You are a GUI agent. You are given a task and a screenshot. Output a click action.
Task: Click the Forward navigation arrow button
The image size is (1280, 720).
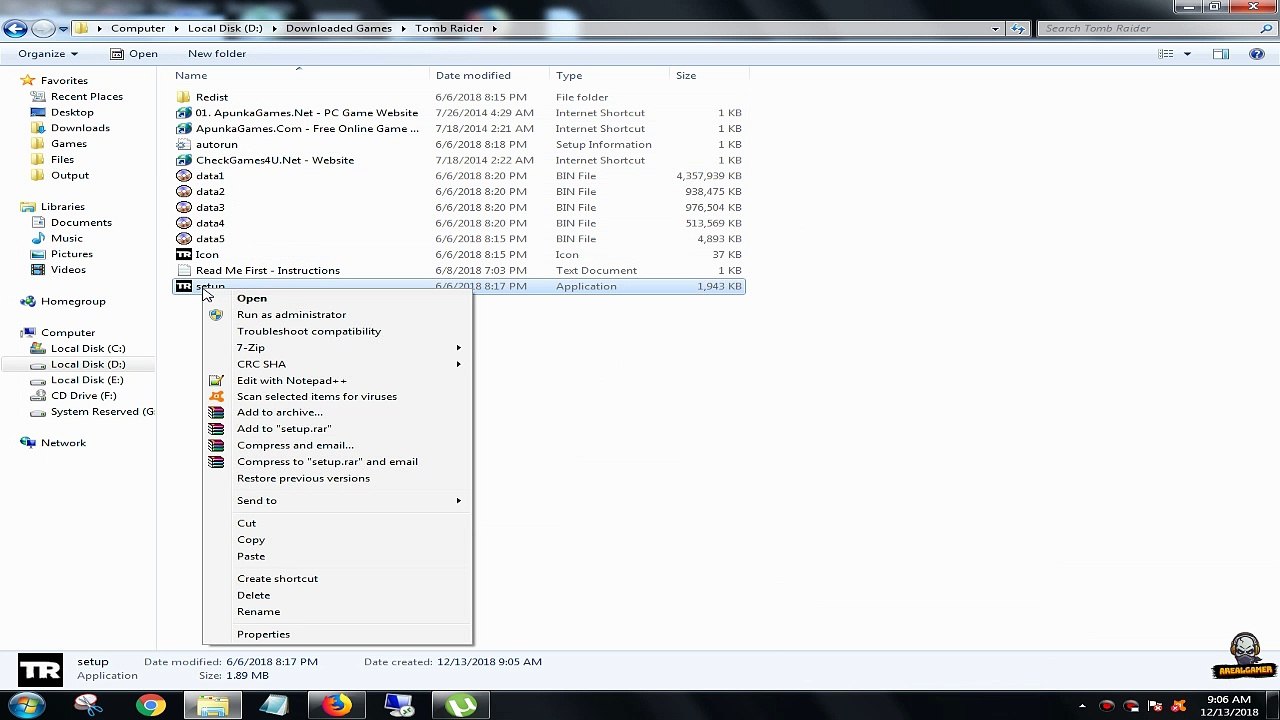pyautogui.click(x=42, y=28)
